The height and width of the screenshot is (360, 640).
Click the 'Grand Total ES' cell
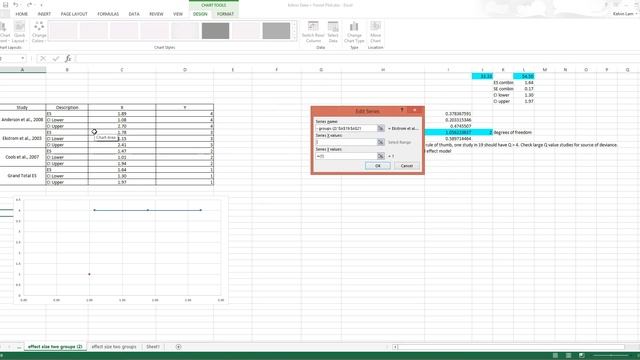click(22, 176)
